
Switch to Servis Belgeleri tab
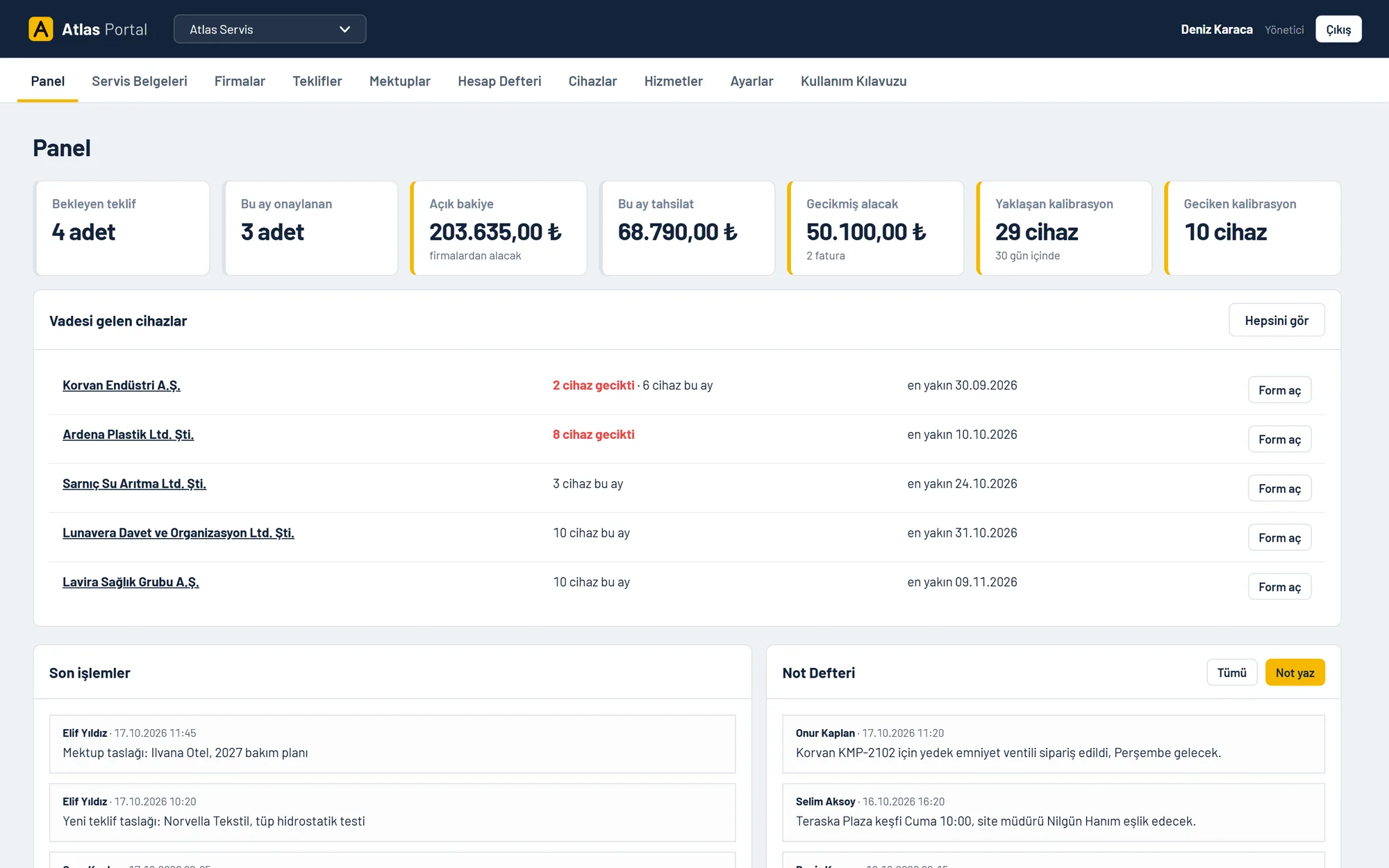coord(140,81)
